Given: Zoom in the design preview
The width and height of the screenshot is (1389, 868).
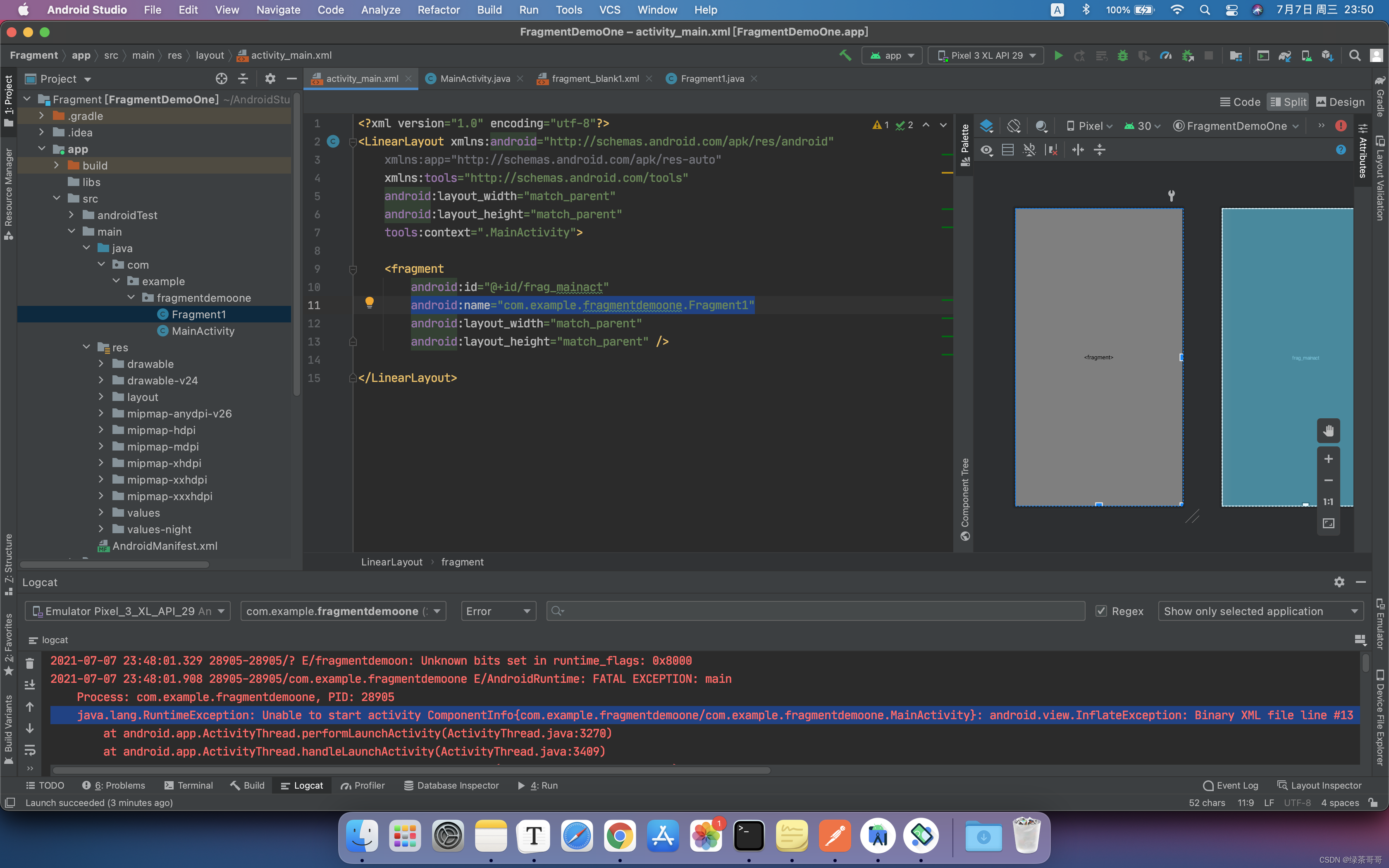Looking at the screenshot, I should coord(1328,459).
